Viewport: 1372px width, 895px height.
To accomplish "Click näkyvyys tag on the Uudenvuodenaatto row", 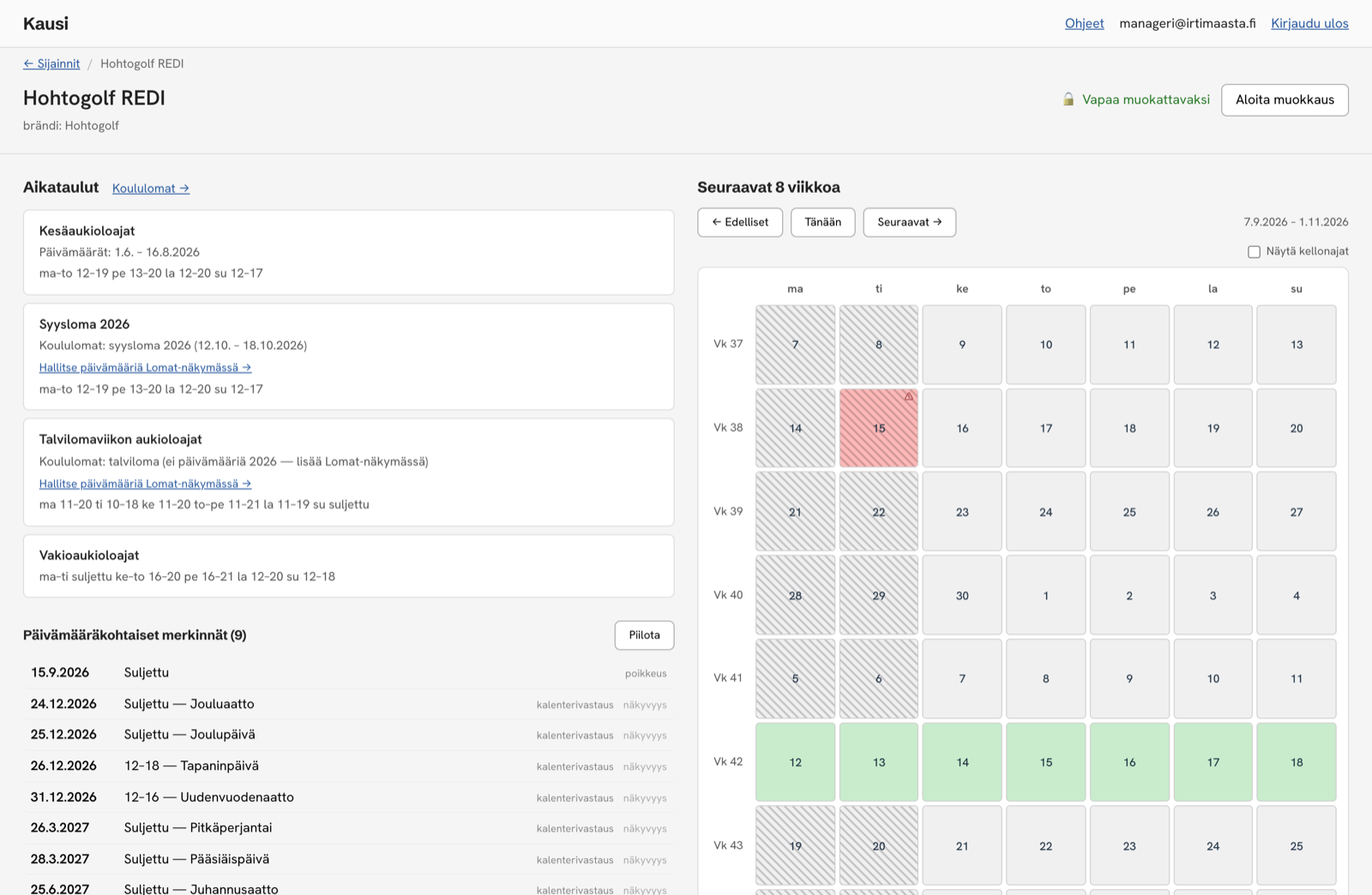I will tap(645, 798).
